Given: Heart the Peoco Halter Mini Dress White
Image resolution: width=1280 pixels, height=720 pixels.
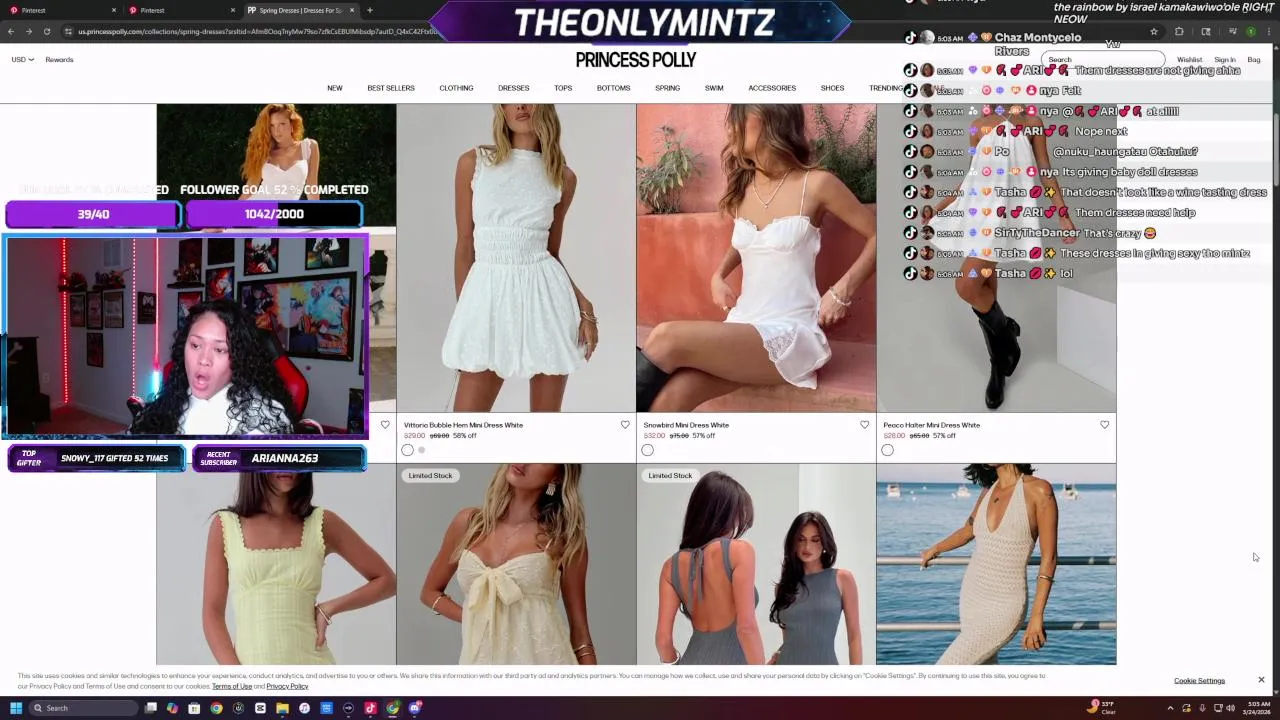Looking at the screenshot, I should (1105, 425).
